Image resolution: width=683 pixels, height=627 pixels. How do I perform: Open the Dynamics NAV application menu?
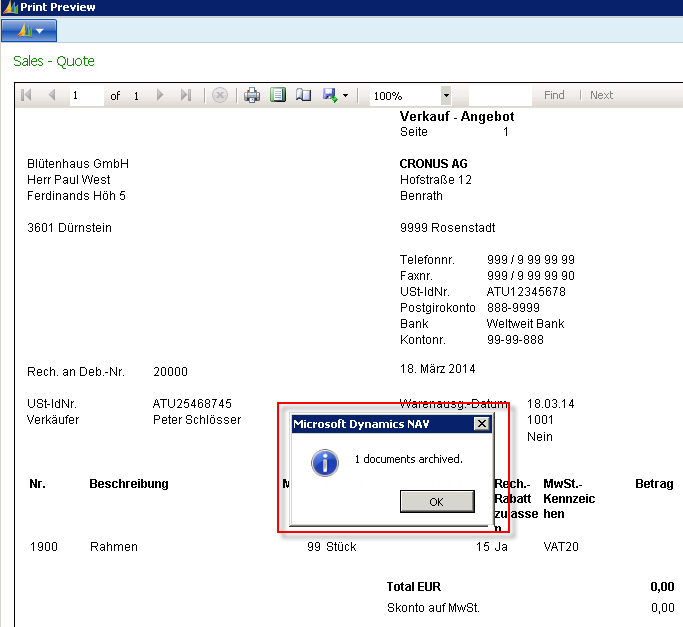coord(29,31)
